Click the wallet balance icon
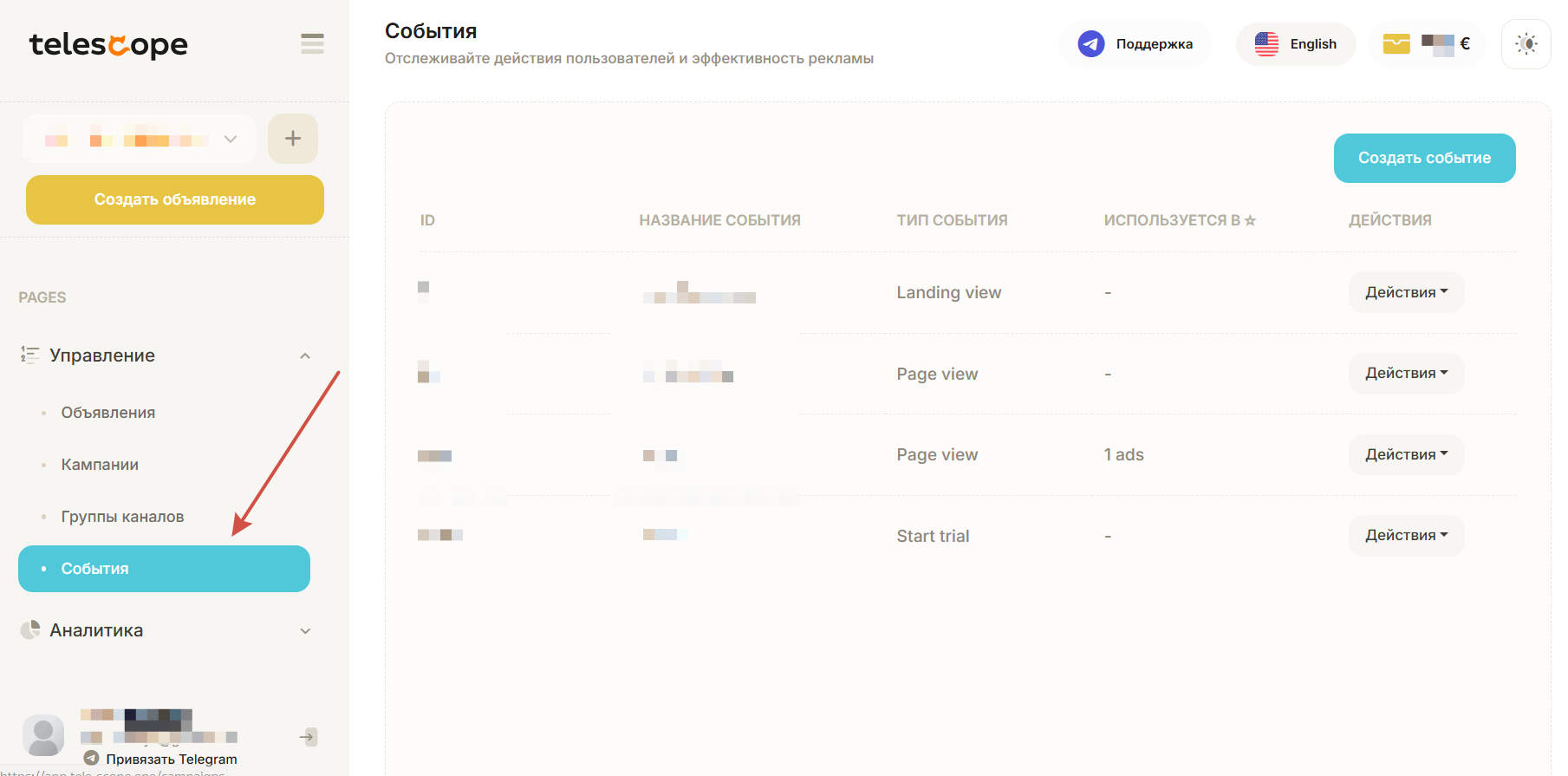This screenshot has width=1568, height=776. point(1396,44)
